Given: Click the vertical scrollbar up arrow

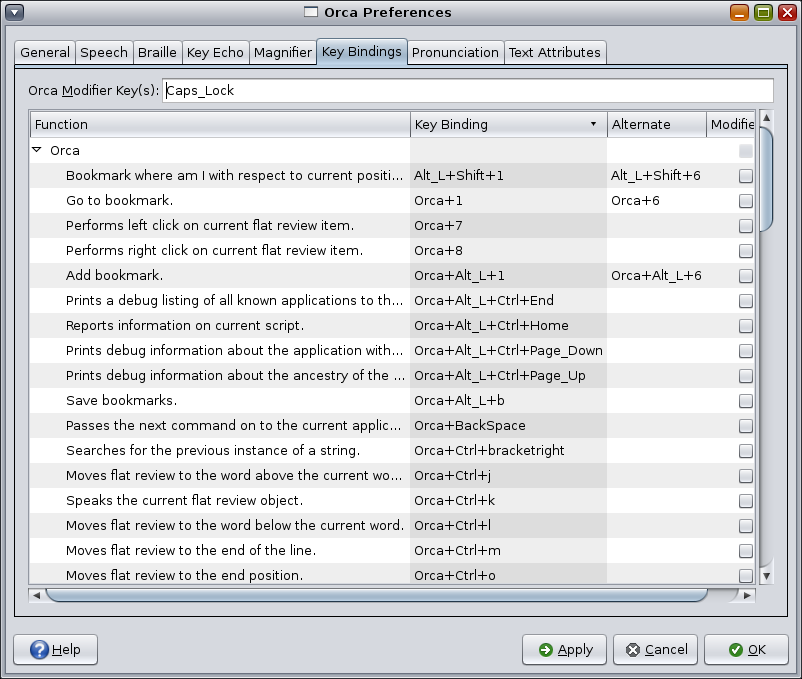Looking at the screenshot, I should pos(766,118).
